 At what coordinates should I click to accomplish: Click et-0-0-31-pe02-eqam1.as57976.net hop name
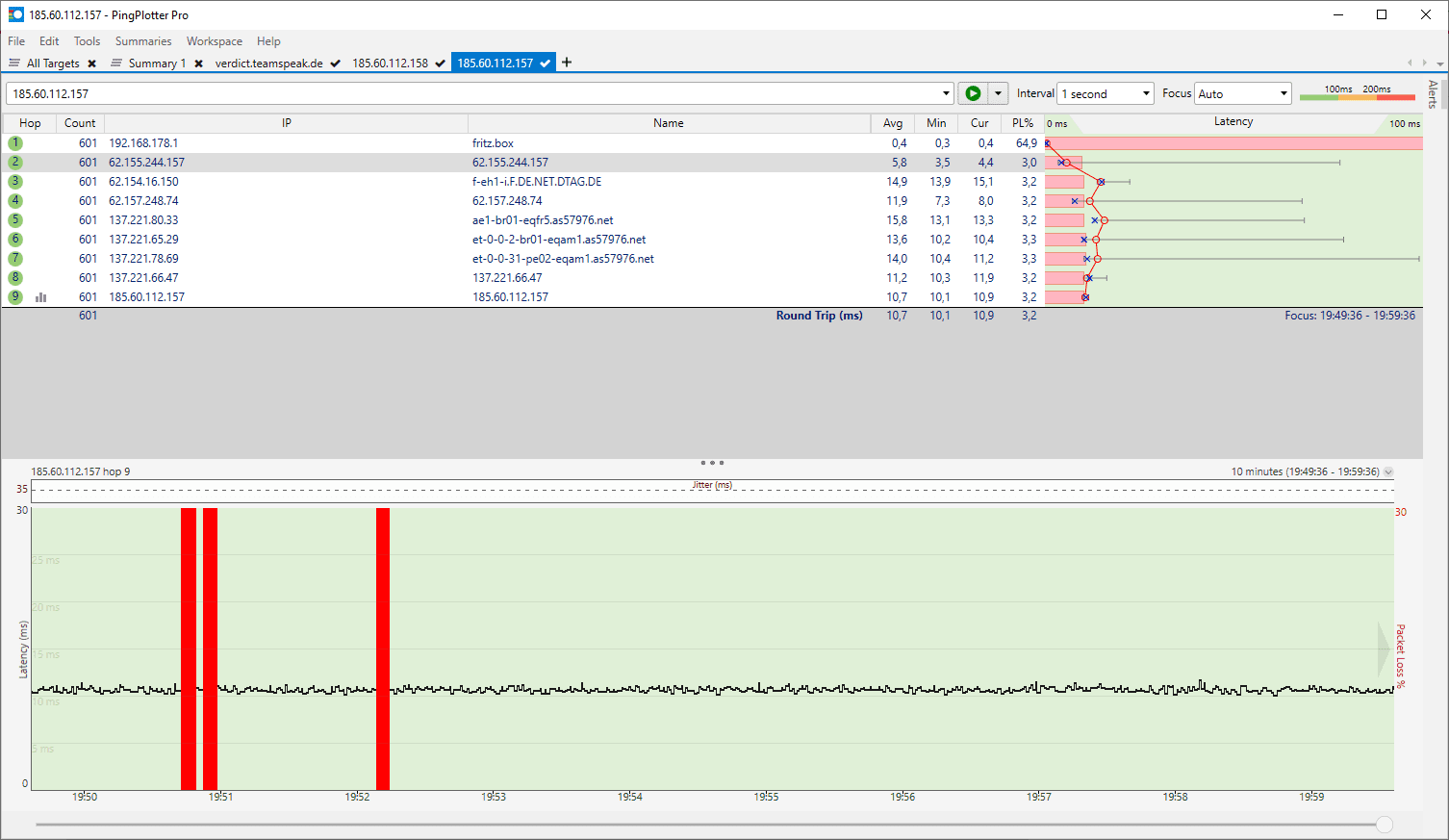point(563,259)
